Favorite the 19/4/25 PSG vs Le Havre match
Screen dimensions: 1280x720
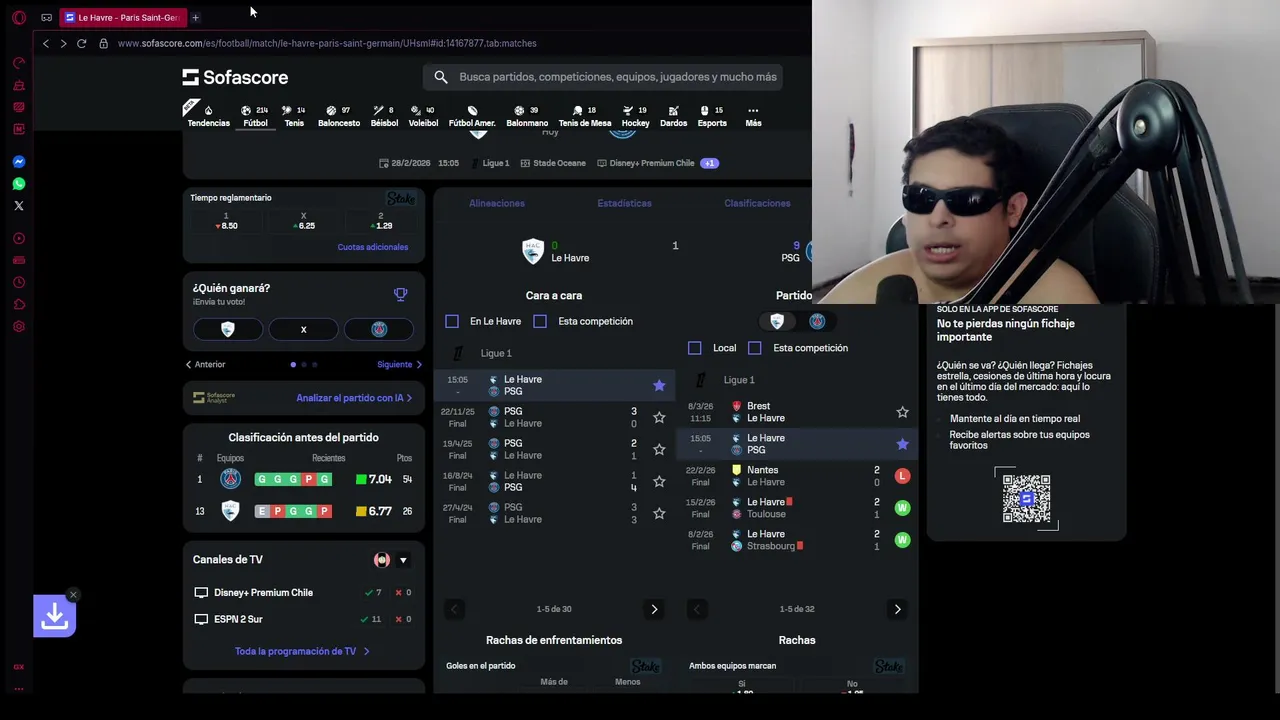[x=659, y=449]
